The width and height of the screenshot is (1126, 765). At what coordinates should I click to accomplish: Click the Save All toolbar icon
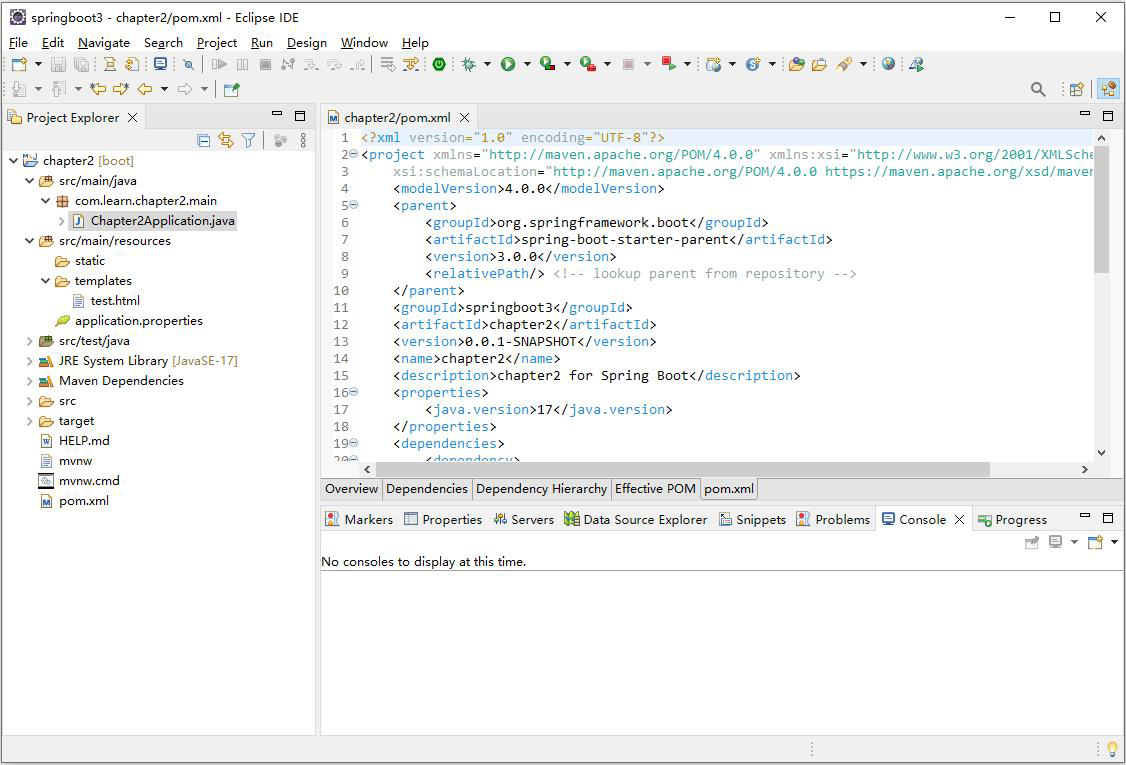[81, 64]
